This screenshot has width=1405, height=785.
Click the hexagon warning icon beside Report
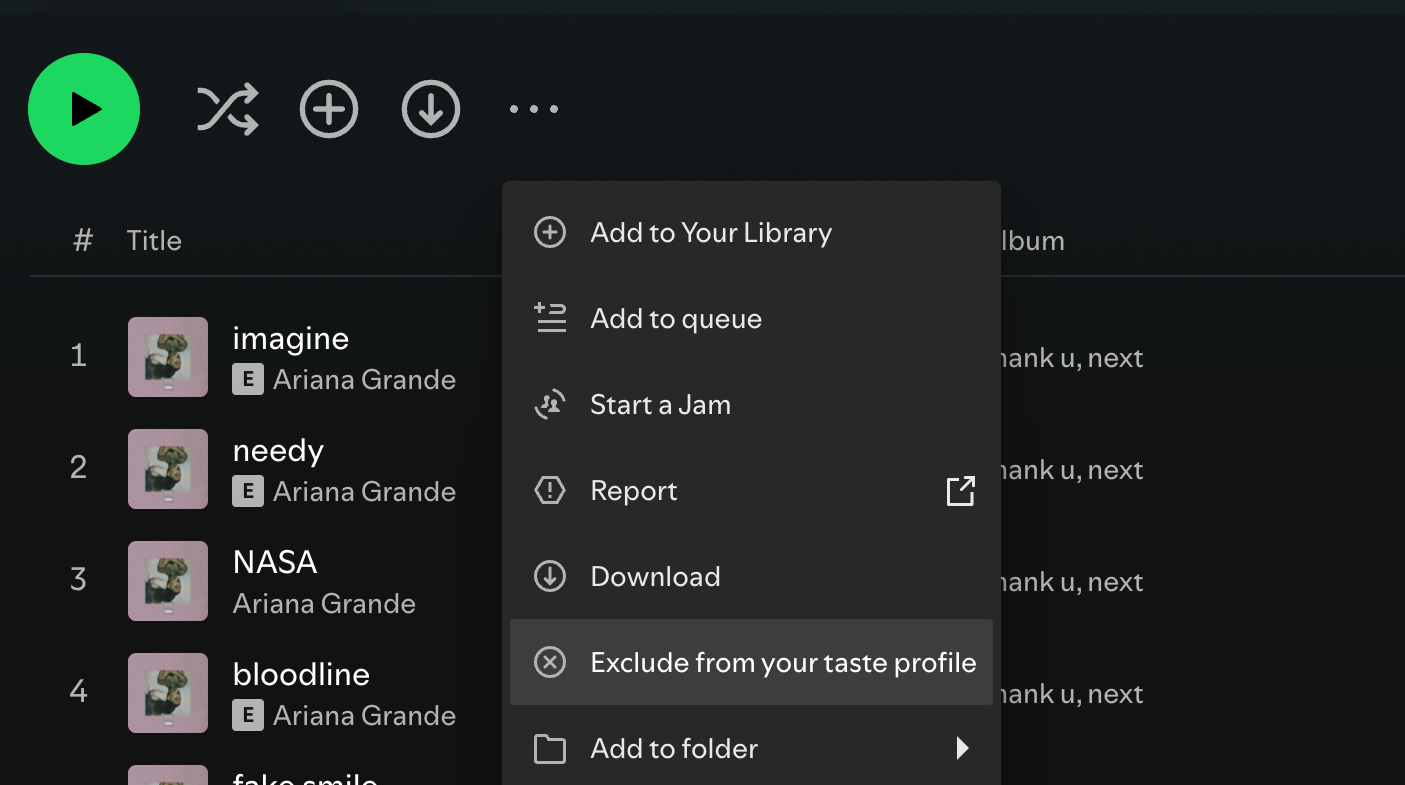pyautogui.click(x=550, y=491)
